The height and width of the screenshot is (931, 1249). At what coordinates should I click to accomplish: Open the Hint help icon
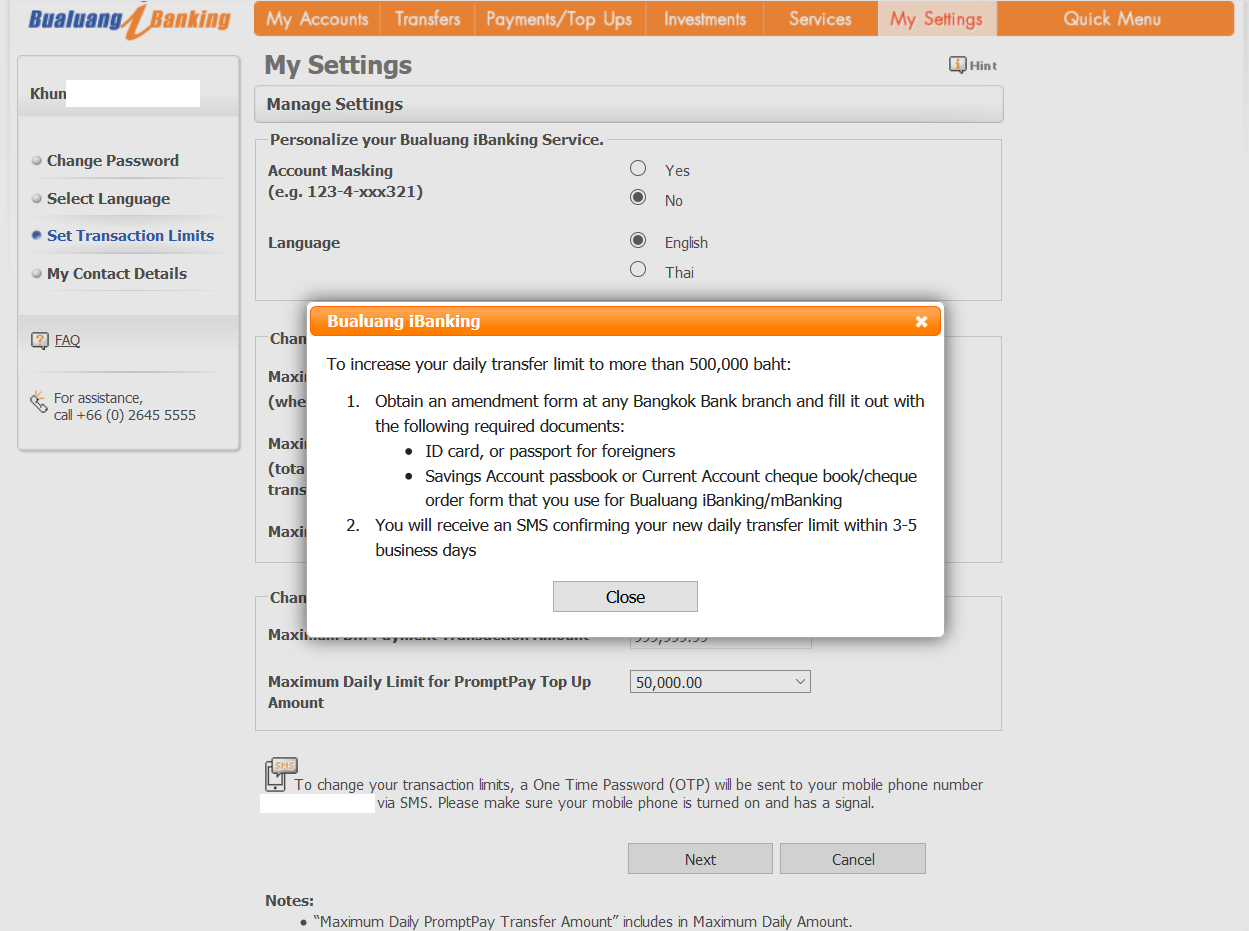957,65
